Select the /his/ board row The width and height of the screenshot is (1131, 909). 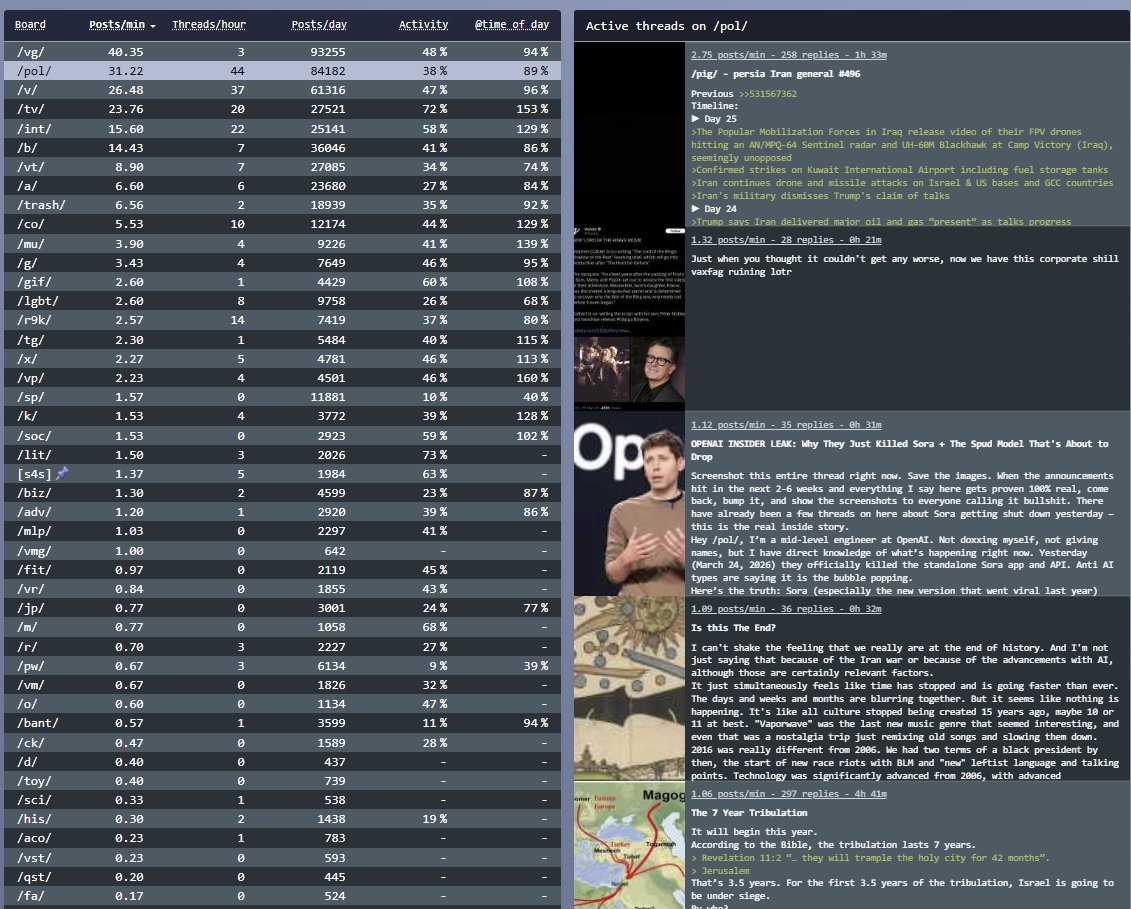282,819
